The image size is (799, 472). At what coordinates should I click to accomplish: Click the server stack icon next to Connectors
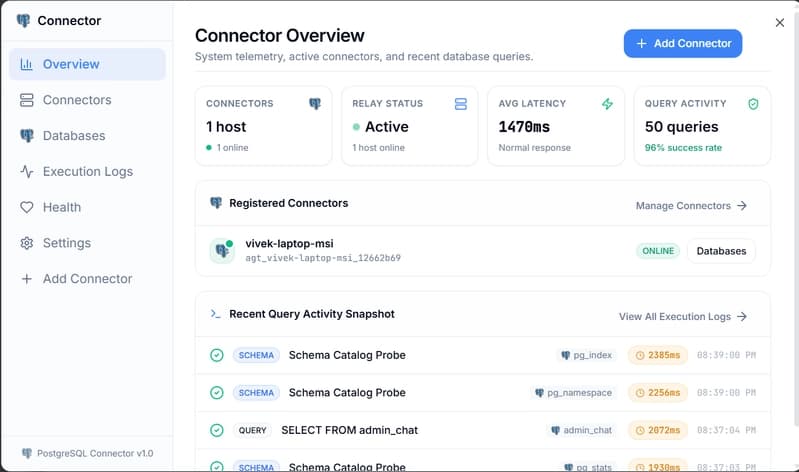click(26, 100)
